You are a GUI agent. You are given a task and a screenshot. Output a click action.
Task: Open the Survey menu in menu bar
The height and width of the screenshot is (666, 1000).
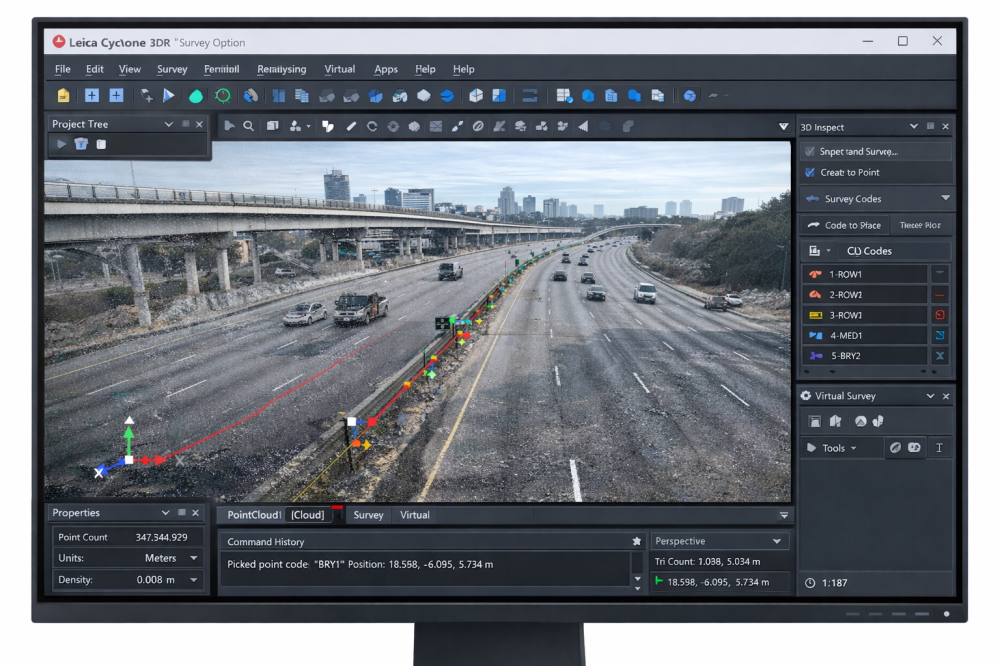pos(172,69)
